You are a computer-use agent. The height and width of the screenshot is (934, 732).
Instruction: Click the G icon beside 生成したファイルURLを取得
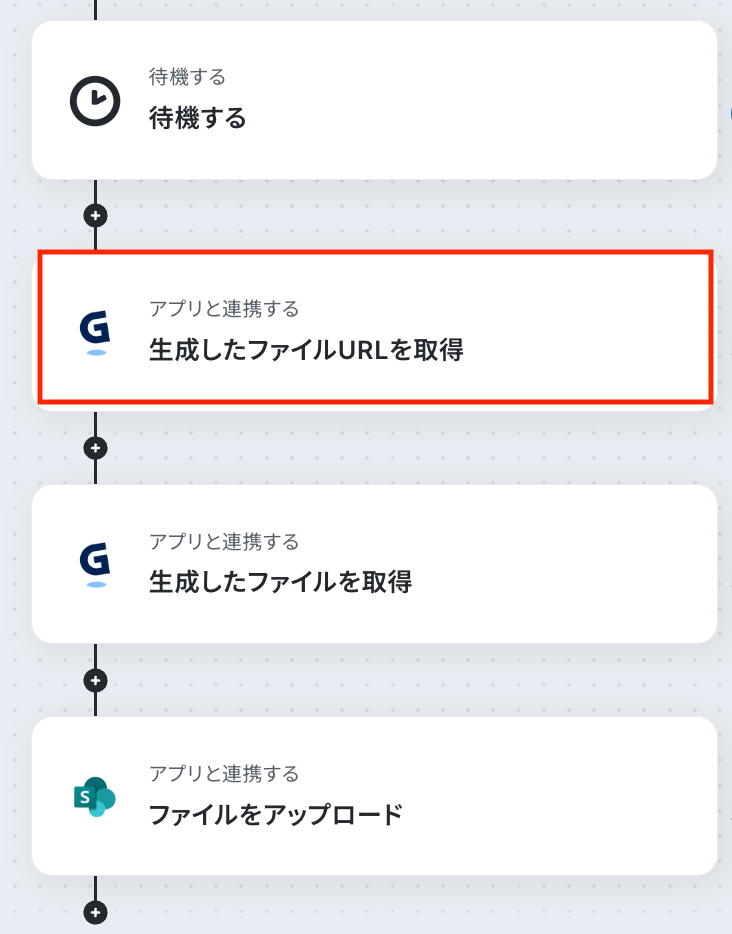pos(95,332)
